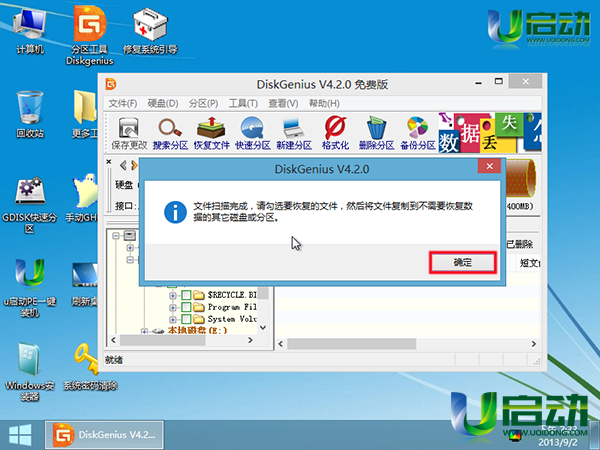Expand the 本地磁盘(E:) drive node
The height and width of the screenshot is (450, 600).
coord(144,331)
